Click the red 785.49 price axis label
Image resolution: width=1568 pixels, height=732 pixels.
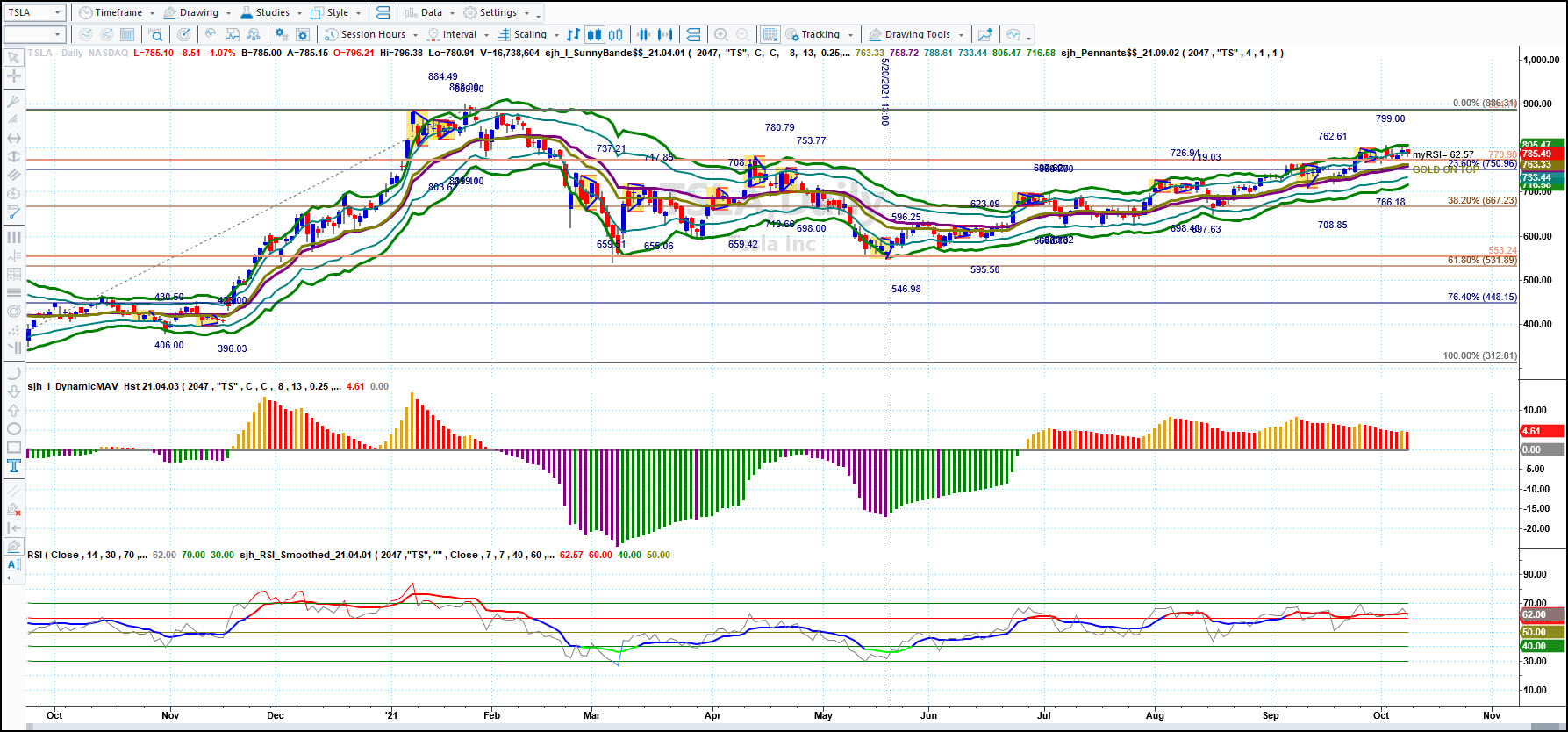tap(1542, 154)
